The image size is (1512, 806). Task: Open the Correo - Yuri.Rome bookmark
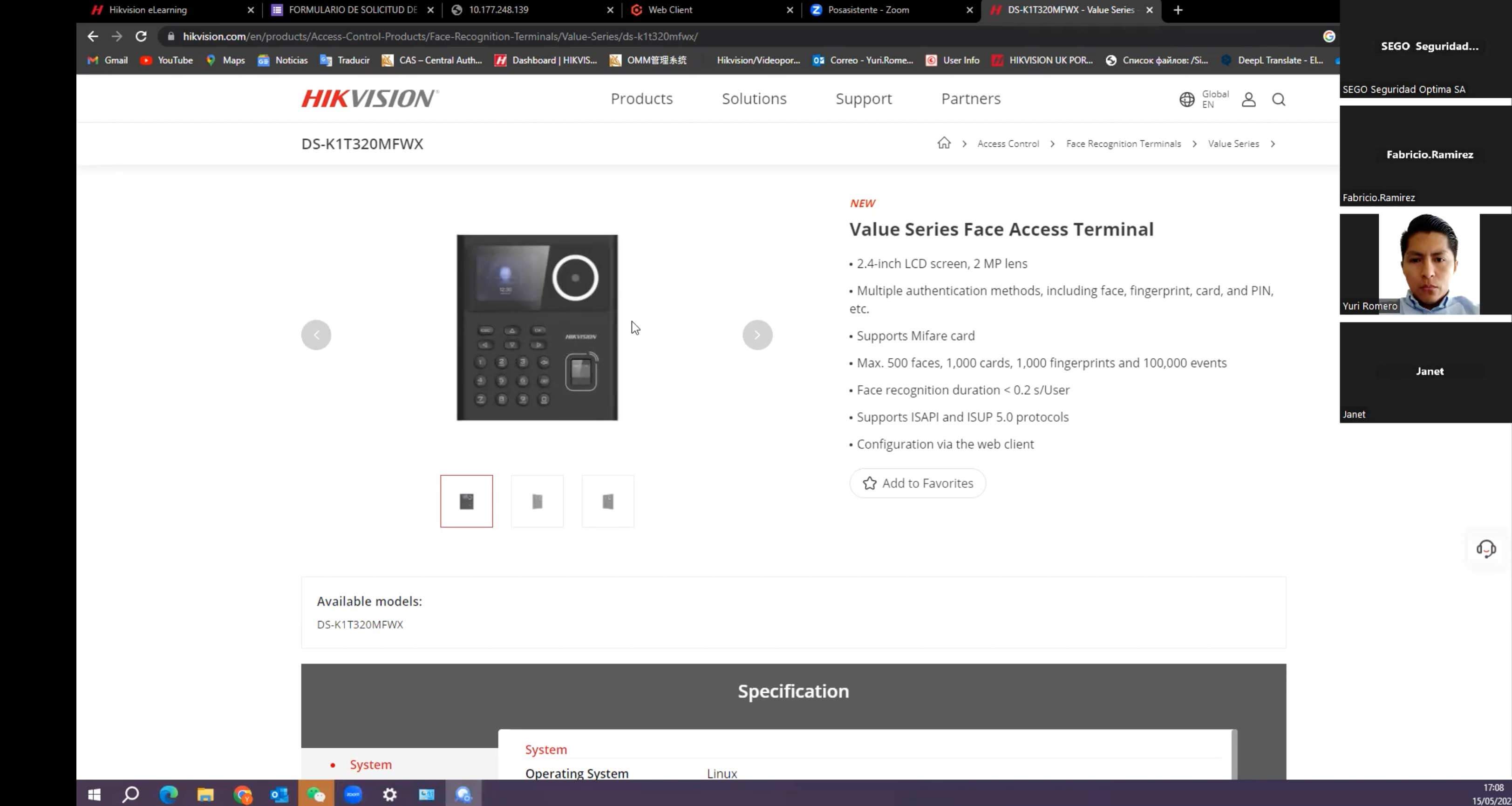(863, 61)
